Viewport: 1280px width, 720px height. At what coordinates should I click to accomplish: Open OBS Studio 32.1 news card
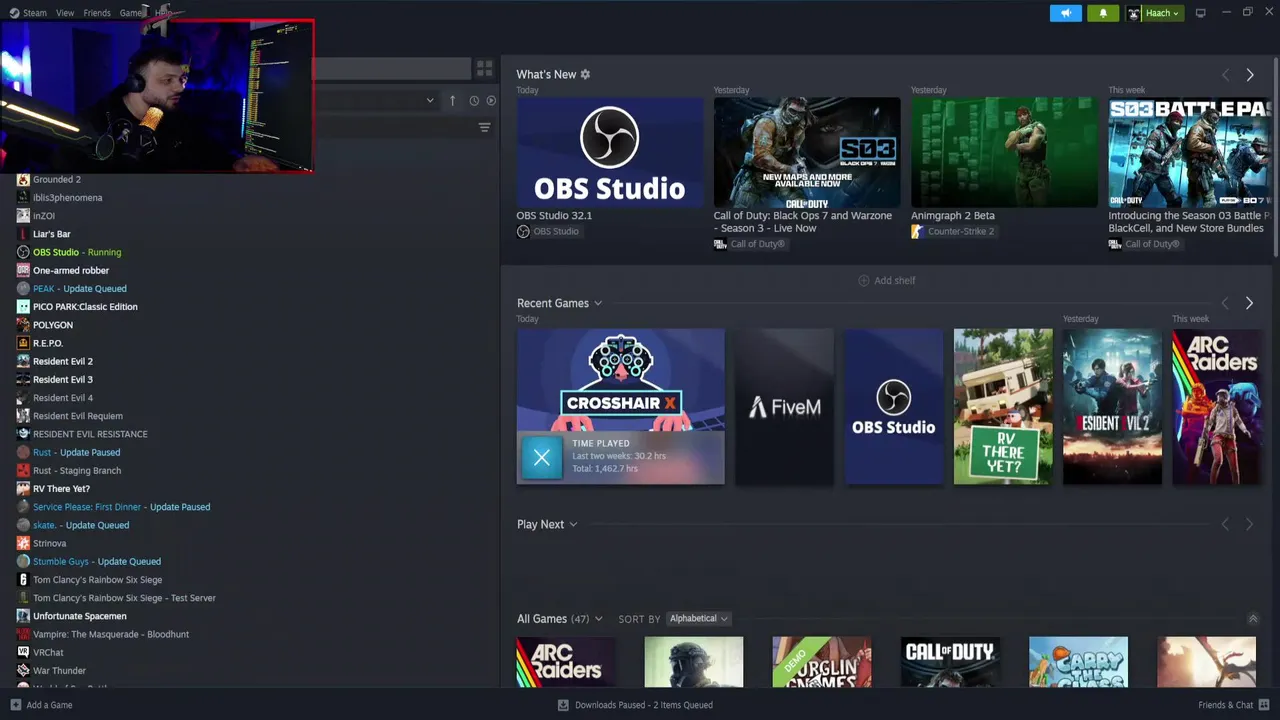coord(609,152)
